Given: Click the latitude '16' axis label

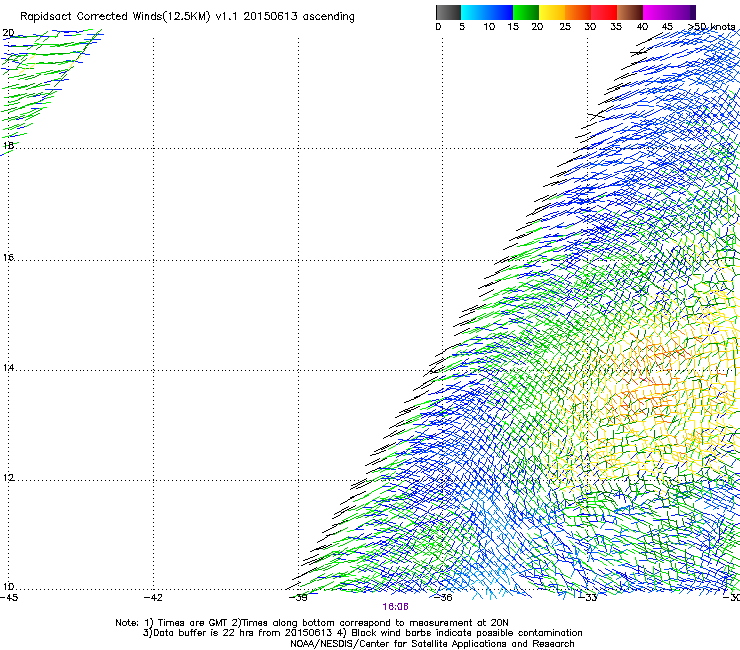Looking at the screenshot, I should pos(8,257).
